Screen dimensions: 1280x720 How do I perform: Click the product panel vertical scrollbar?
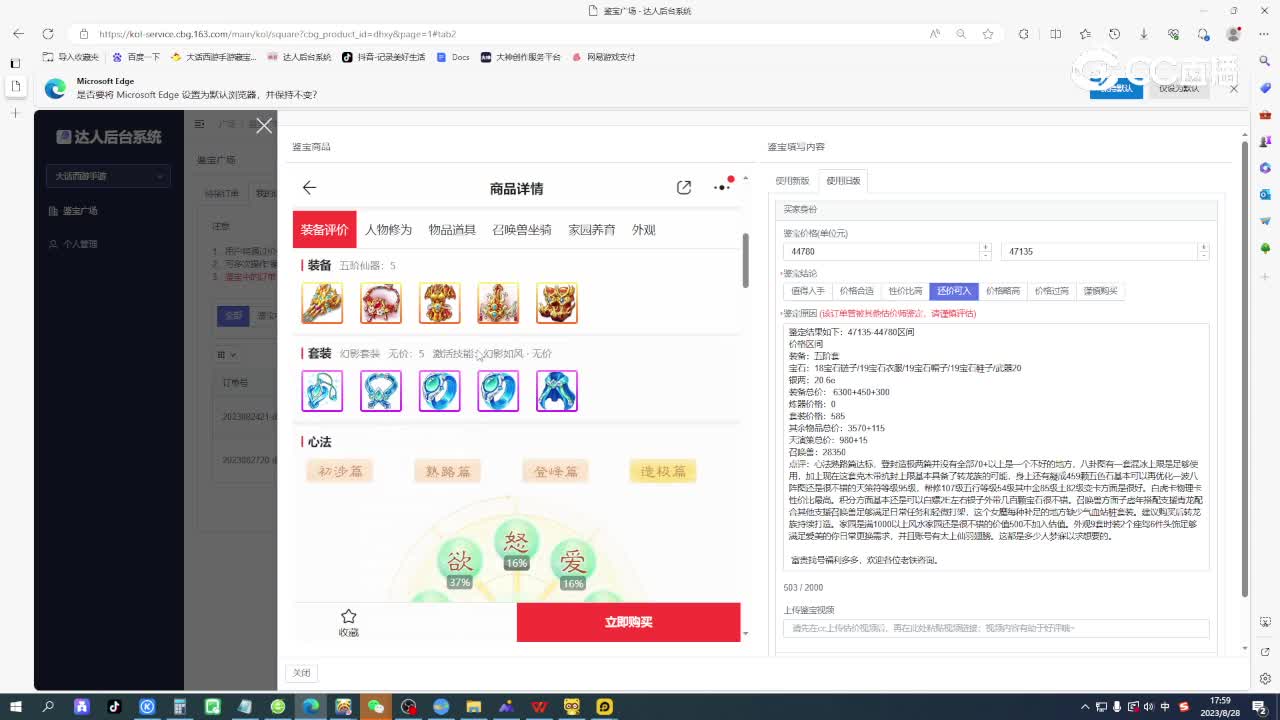click(x=744, y=260)
